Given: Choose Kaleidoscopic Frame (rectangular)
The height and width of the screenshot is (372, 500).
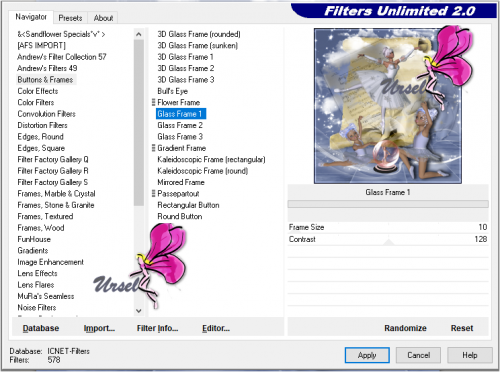Looking at the screenshot, I should click(x=211, y=159).
